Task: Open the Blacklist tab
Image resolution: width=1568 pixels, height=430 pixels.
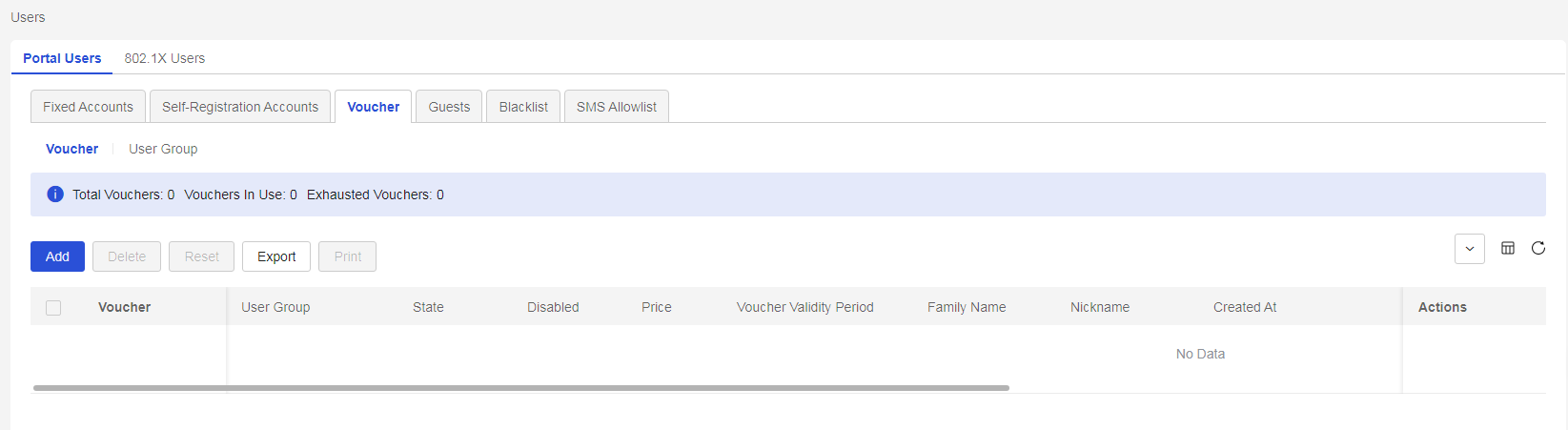Action: coord(523,107)
